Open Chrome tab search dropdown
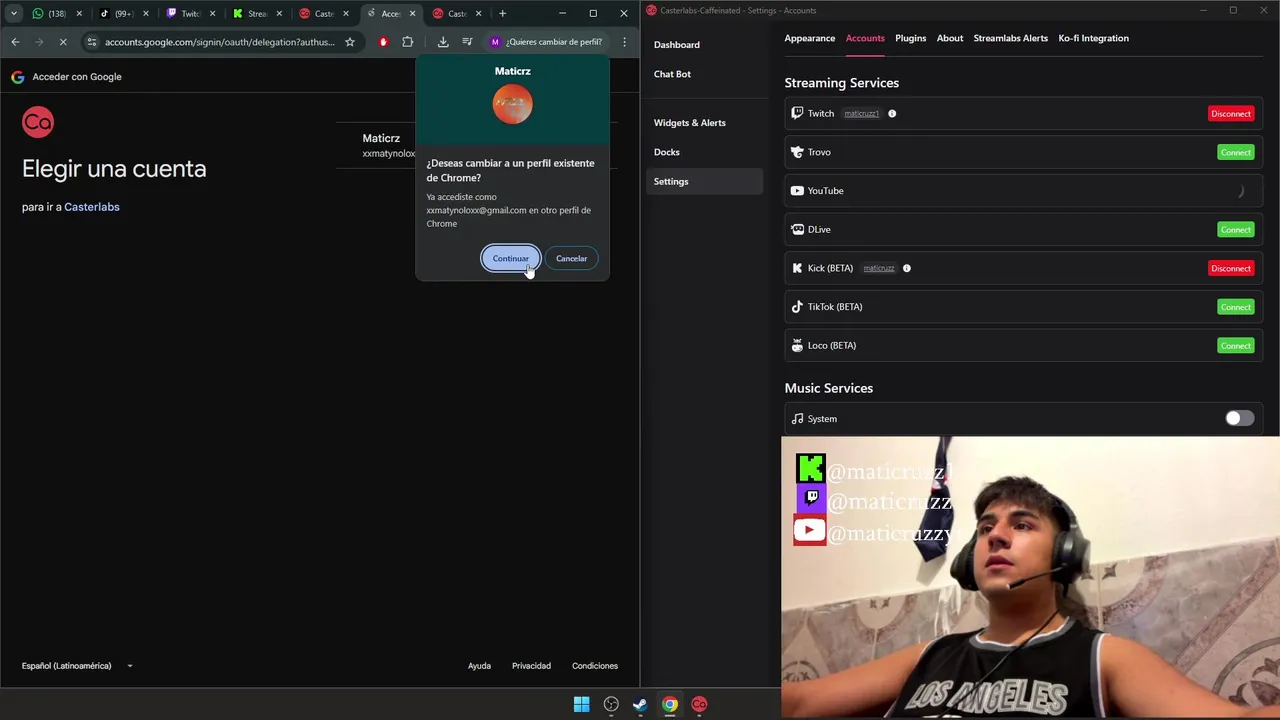1280x720 pixels. (13, 14)
